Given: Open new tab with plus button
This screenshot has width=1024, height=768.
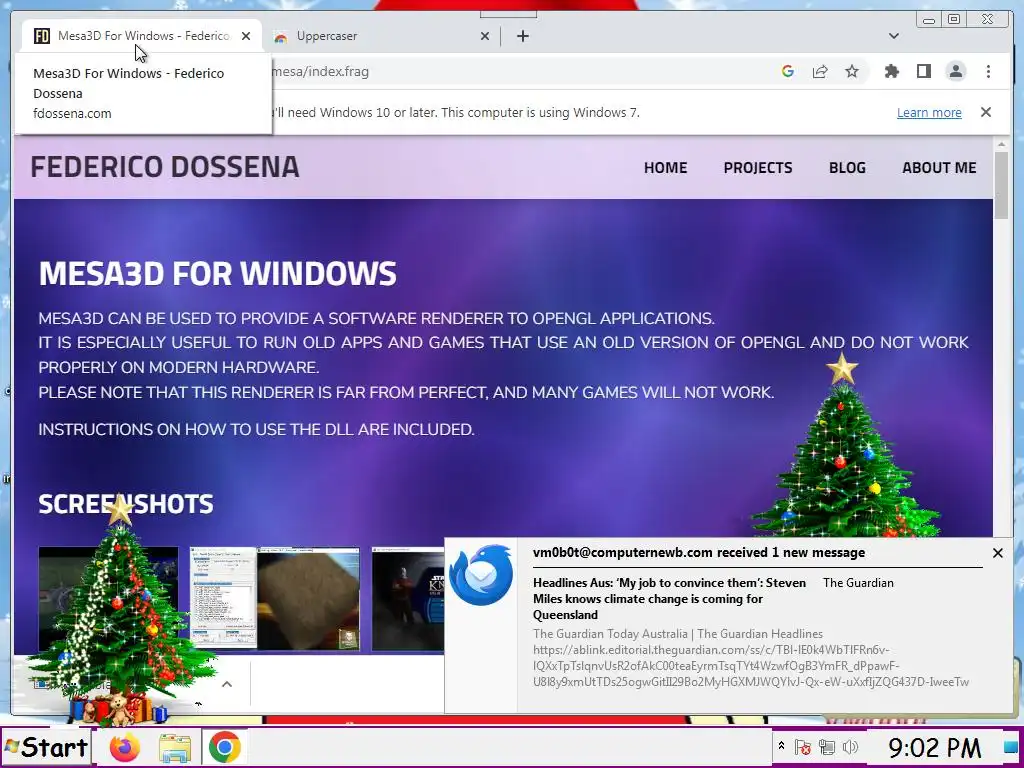Looking at the screenshot, I should click(x=522, y=36).
